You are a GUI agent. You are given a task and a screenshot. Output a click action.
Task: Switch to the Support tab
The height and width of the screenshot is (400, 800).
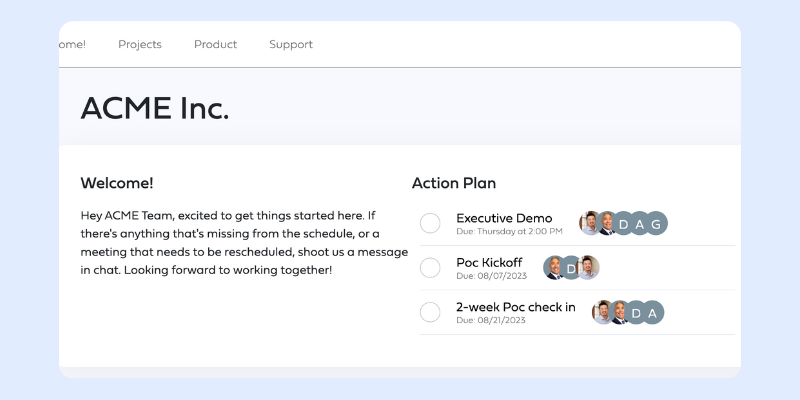pyautogui.click(x=291, y=44)
